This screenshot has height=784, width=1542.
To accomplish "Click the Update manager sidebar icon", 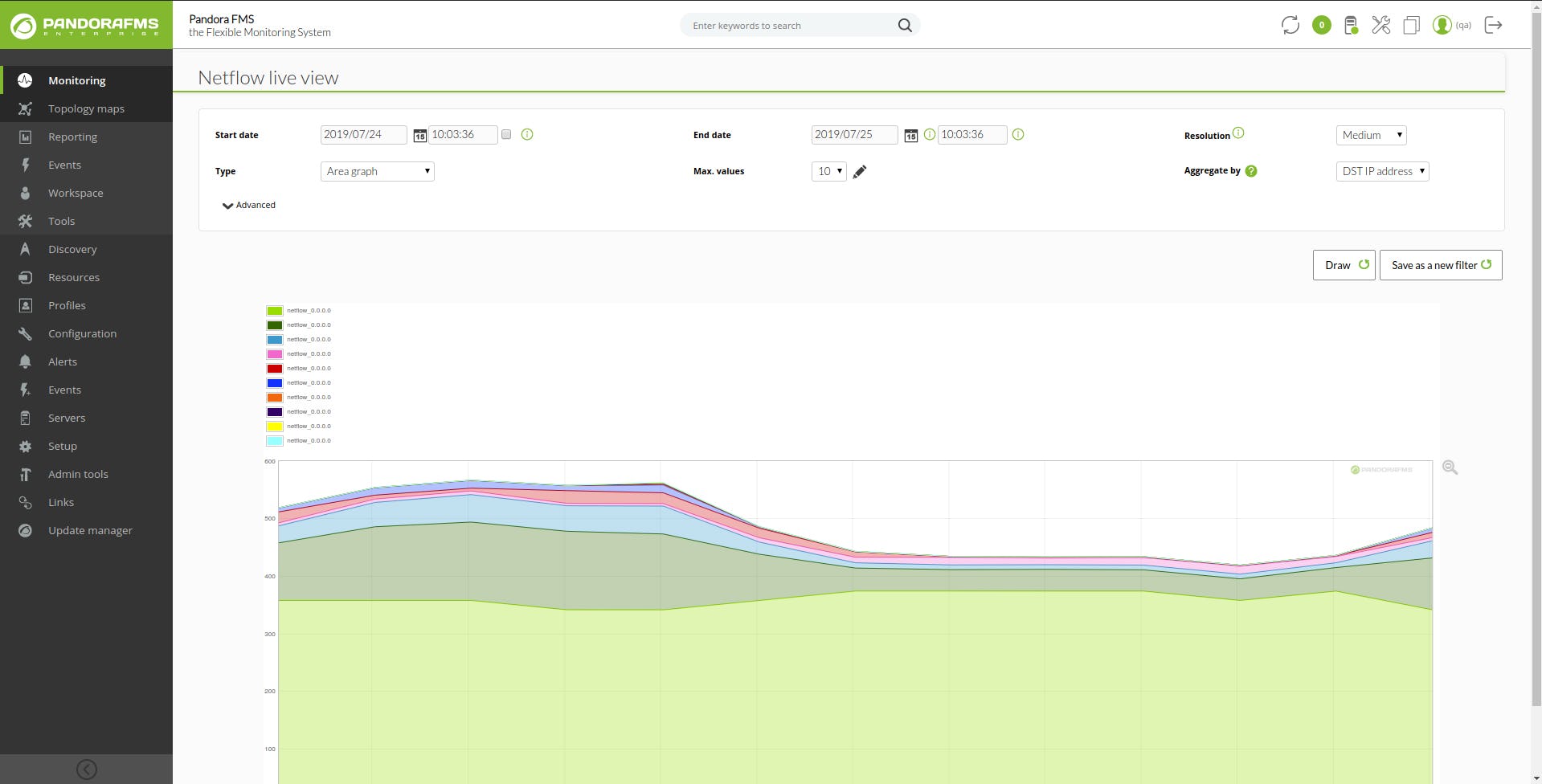I will point(25,530).
